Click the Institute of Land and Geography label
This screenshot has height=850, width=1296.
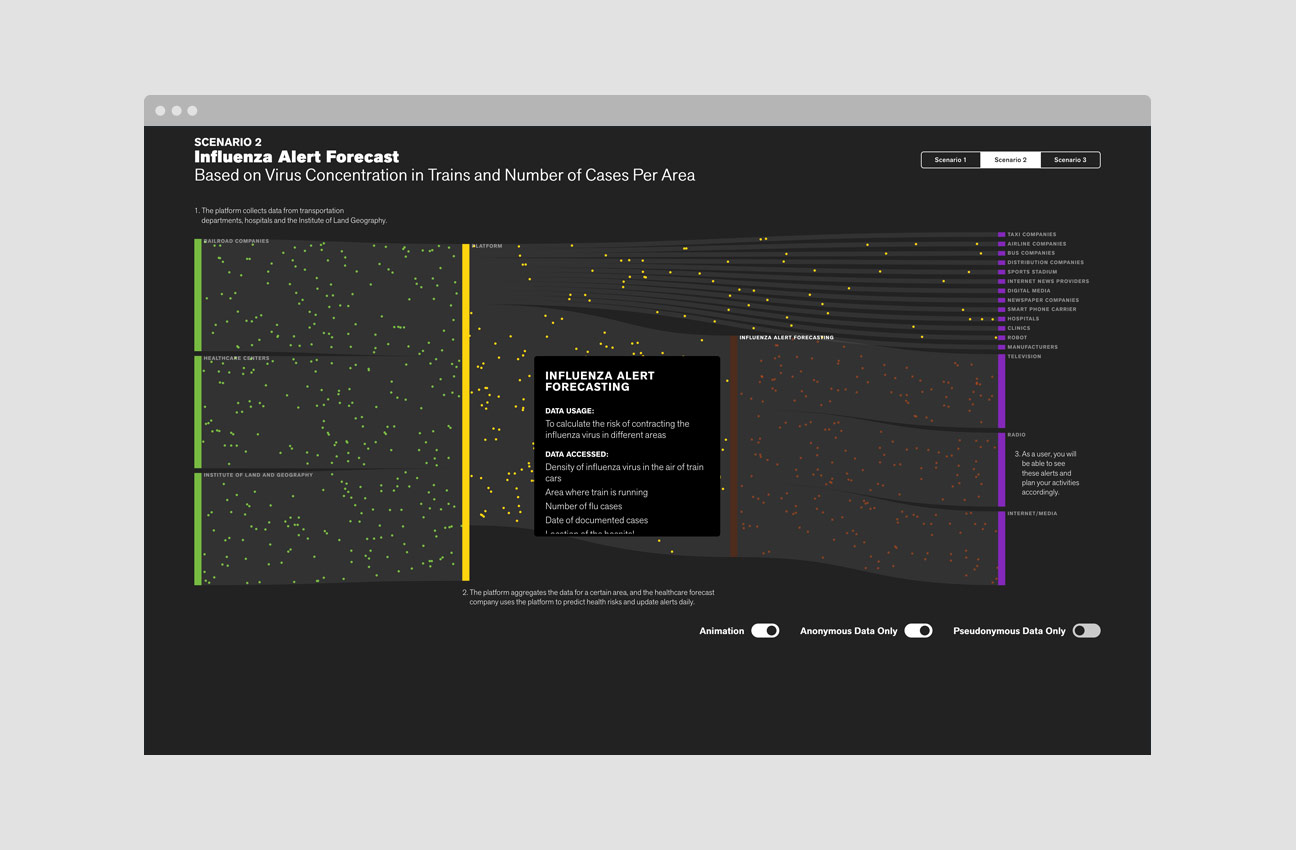click(x=258, y=475)
